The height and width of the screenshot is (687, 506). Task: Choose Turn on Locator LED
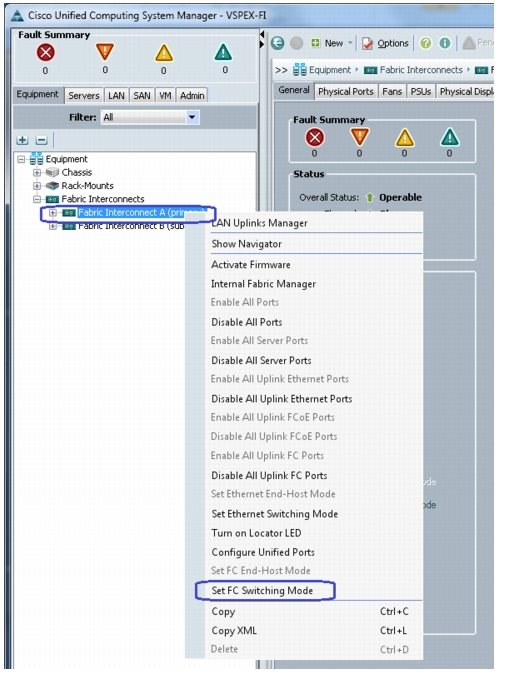pos(314,533)
